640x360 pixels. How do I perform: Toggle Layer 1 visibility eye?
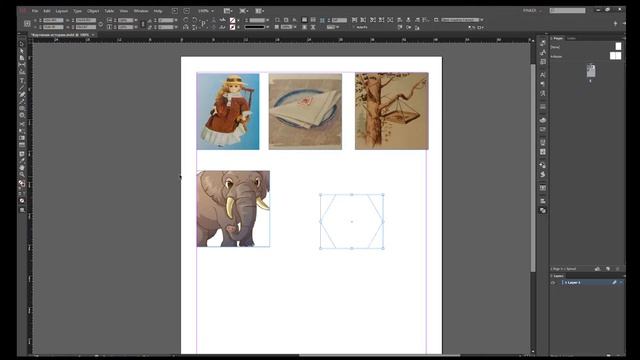point(553,282)
